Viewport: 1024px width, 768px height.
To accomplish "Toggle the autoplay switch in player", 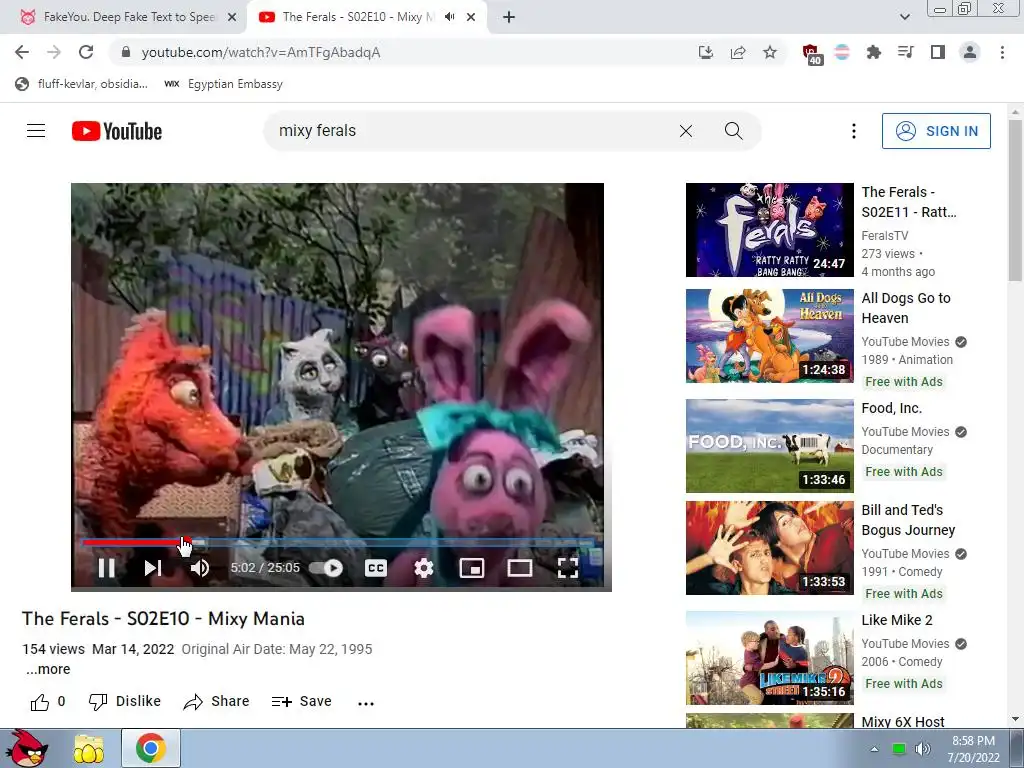I will coord(327,568).
